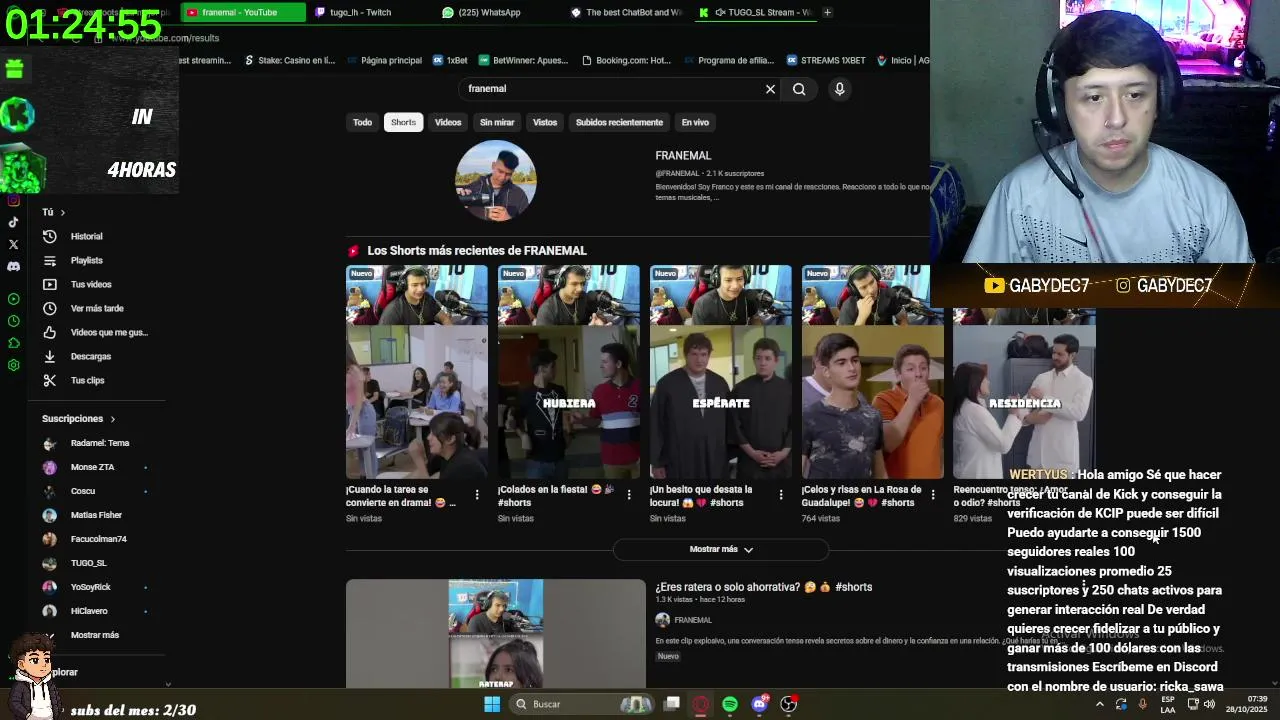Open the green settings gear in browser sidebar

[13, 365]
